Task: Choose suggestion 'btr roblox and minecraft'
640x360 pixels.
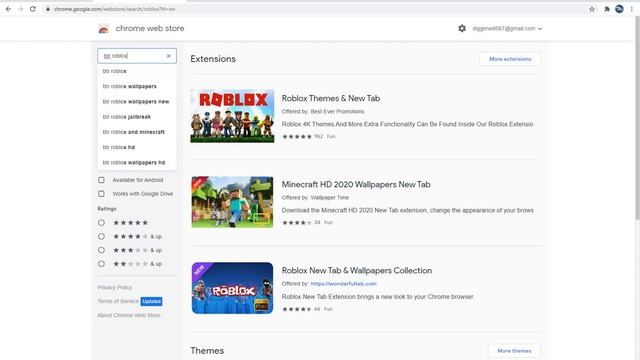Action: point(137,132)
